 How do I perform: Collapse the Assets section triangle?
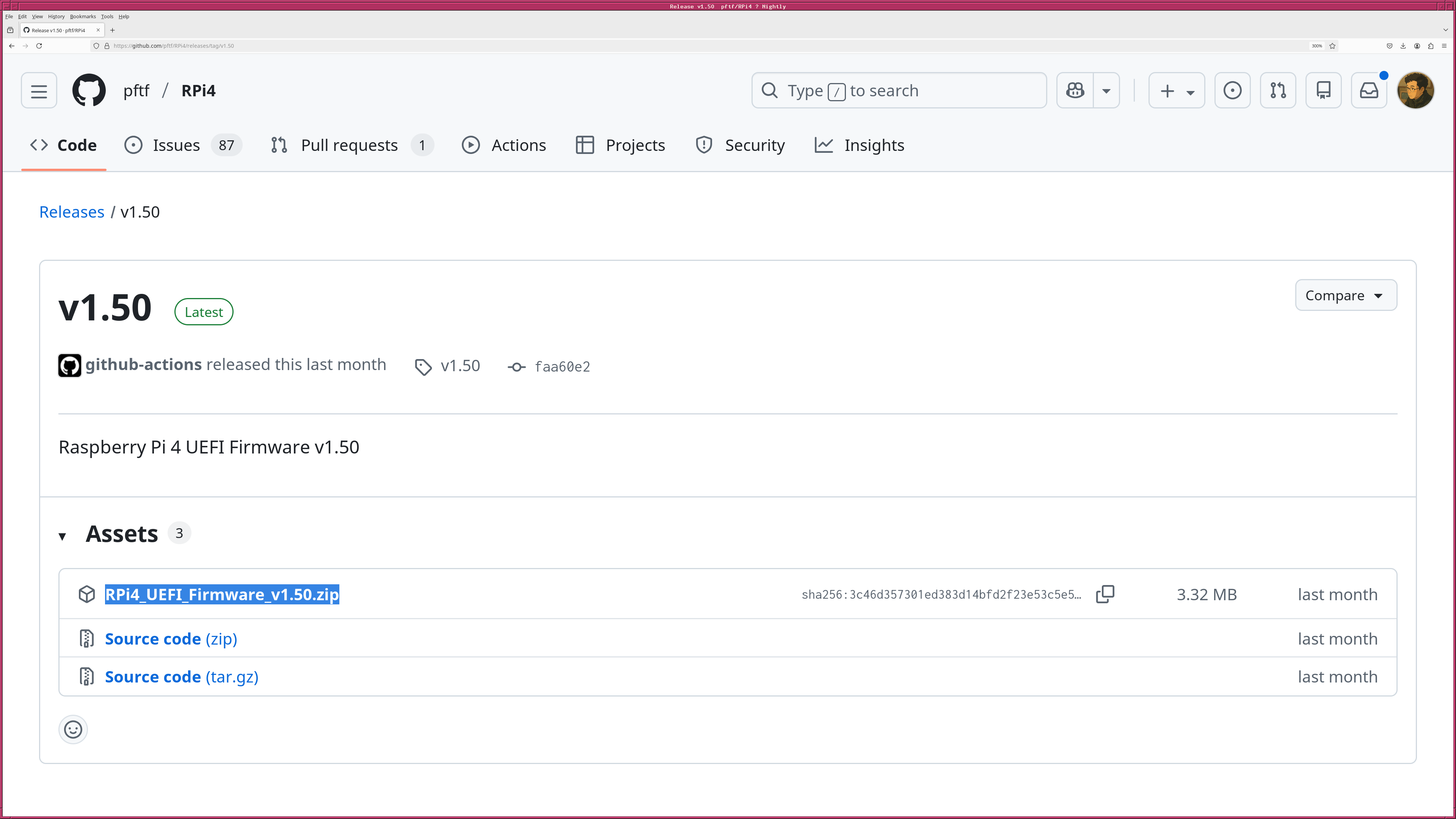pos(62,536)
